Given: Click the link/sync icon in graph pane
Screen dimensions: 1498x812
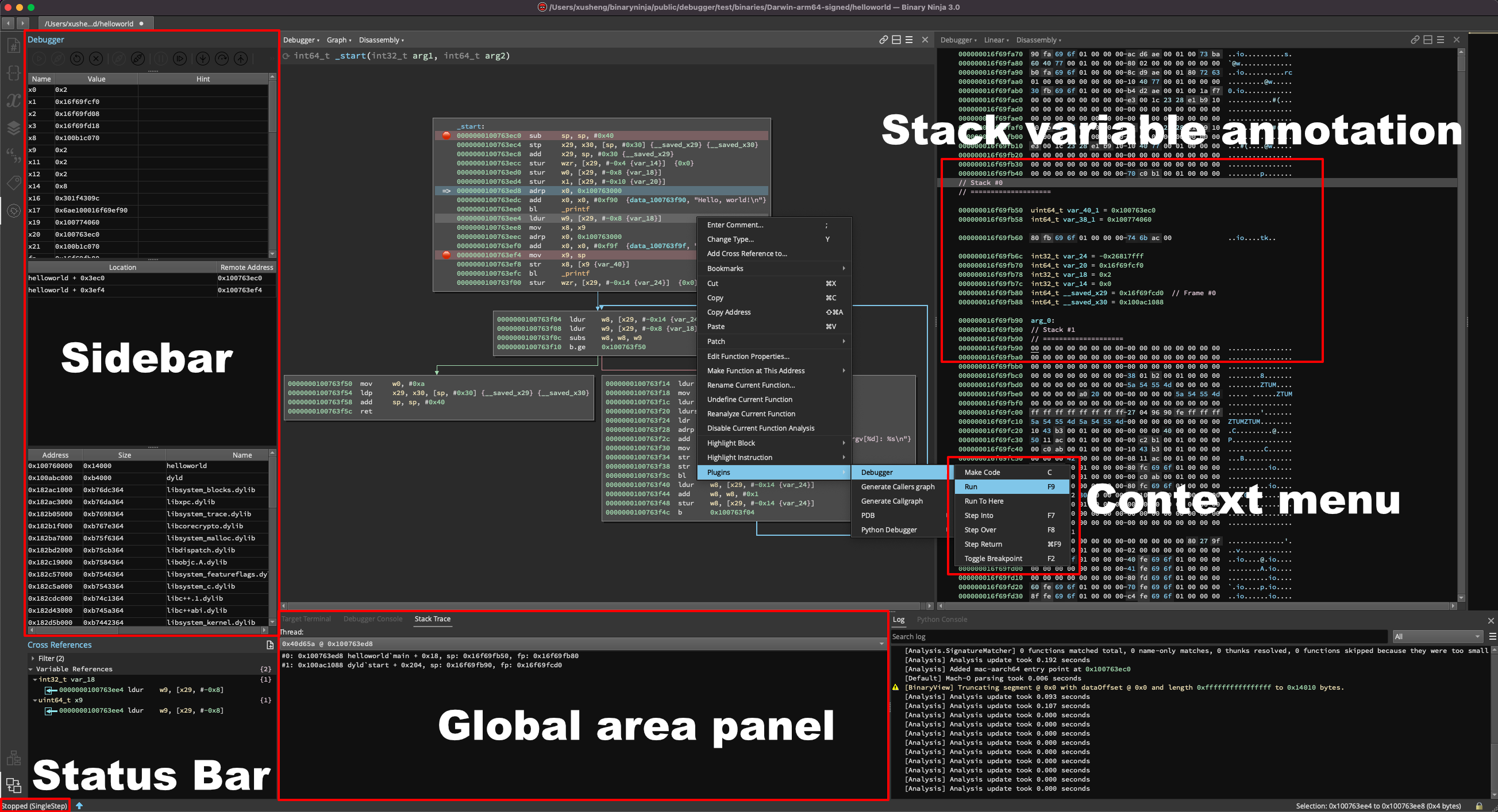Looking at the screenshot, I should click(x=883, y=40).
